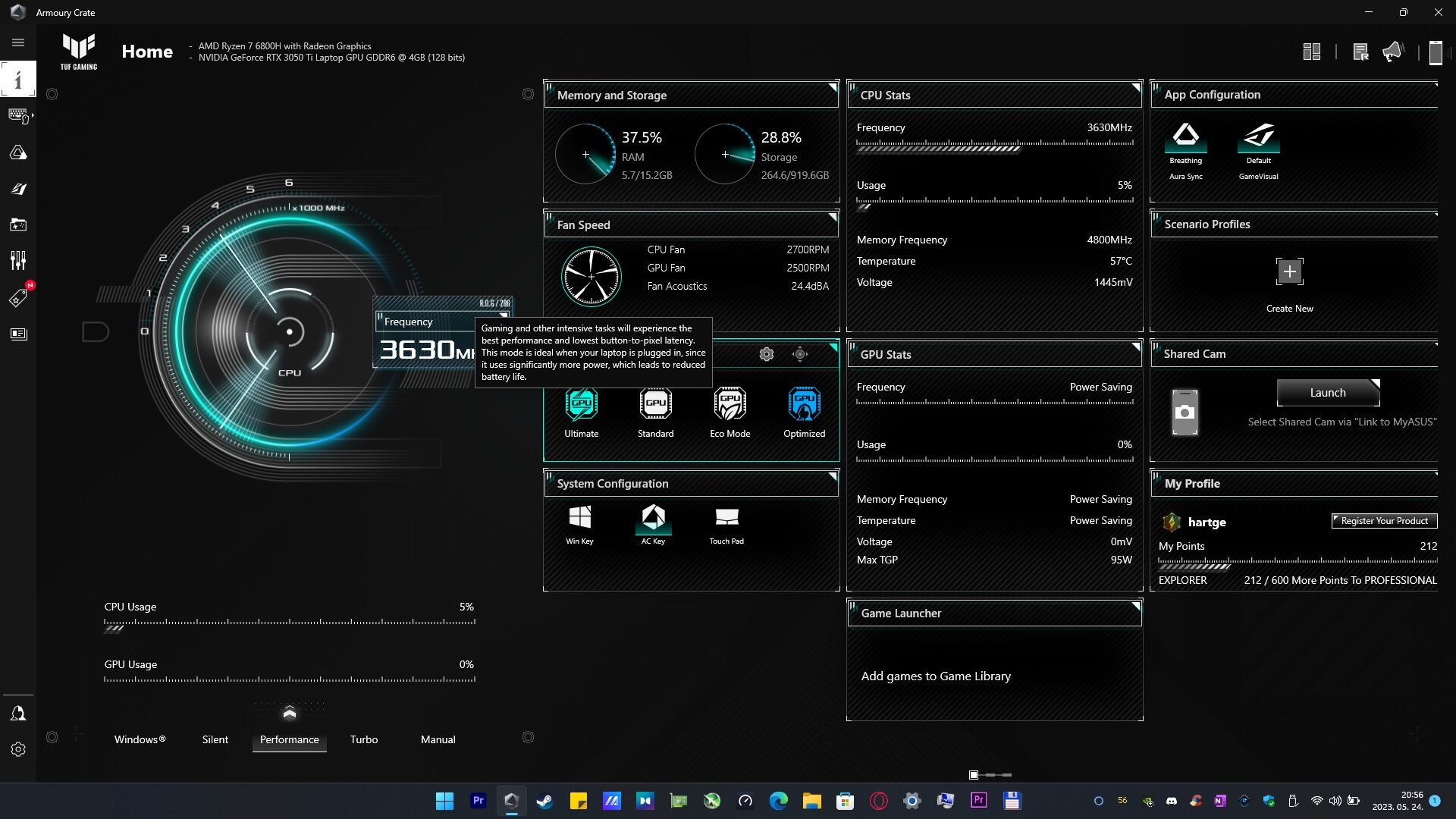Viewport: 1456px width, 819px height.
Task: Create New scenario profile plus icon
Action: (x=1290, y=271)
